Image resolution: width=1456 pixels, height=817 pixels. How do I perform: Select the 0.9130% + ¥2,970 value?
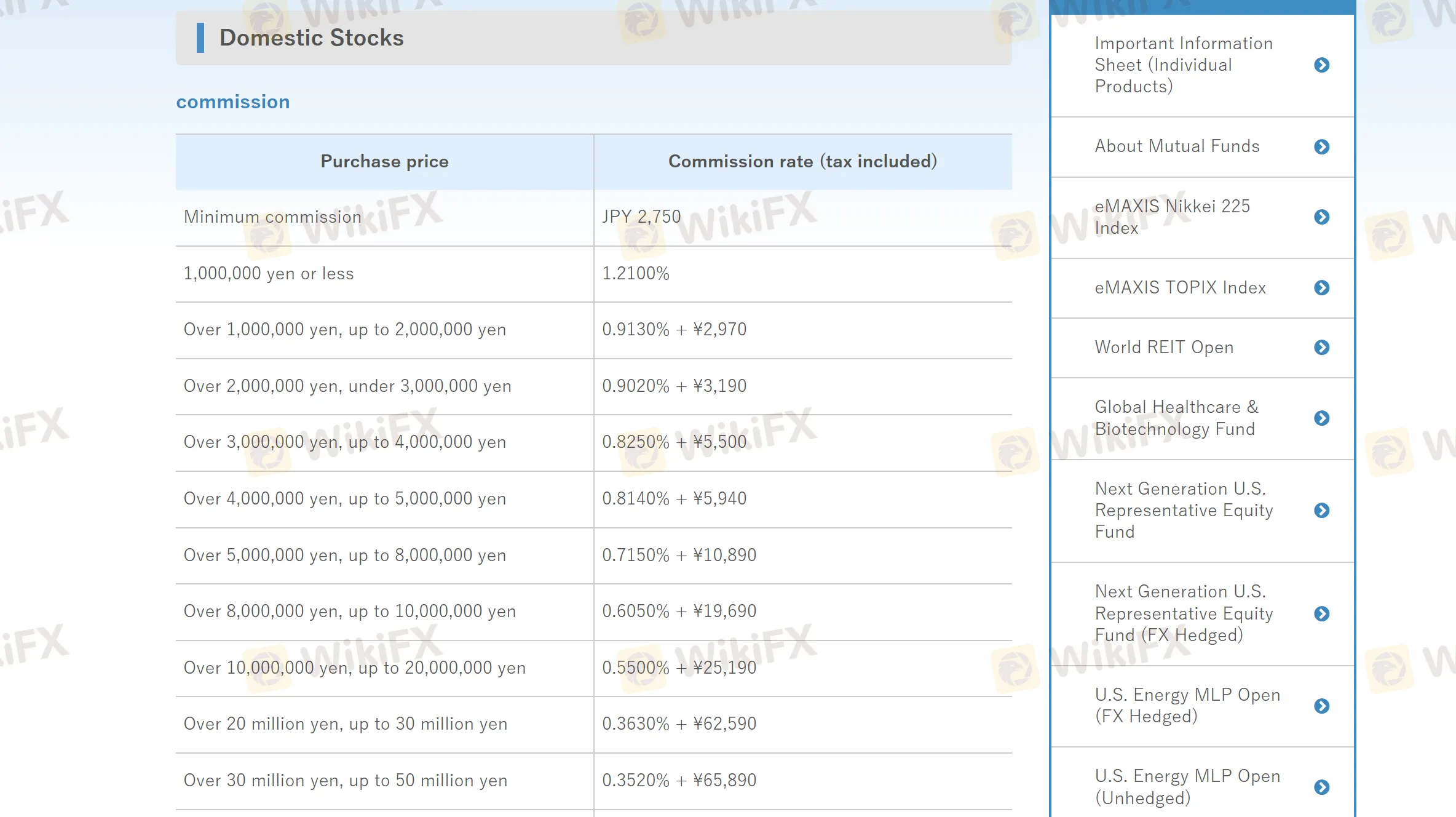674,330
